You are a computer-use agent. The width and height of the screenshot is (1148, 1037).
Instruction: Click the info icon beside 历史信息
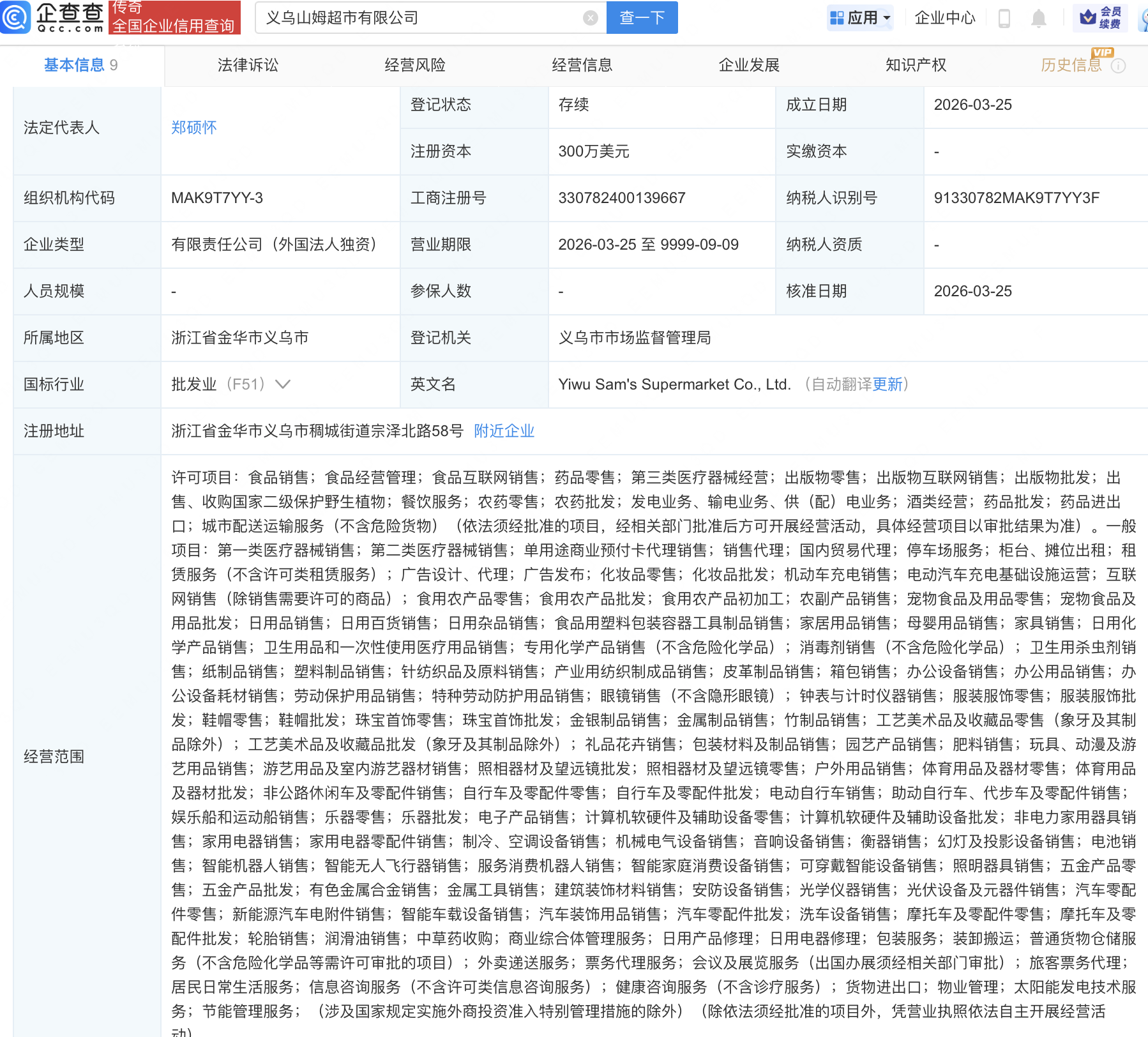pos(1119,66)
